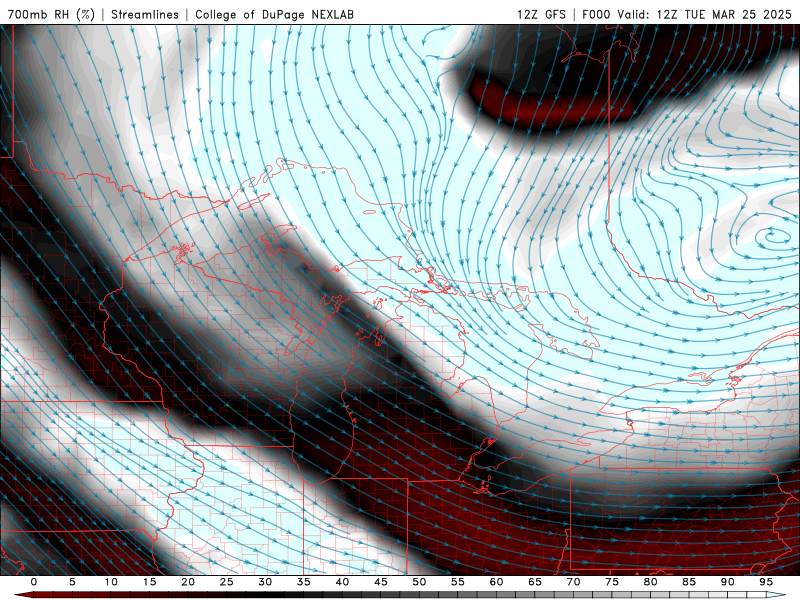800x600 pixels.
Task: Click the 70 label on the color scale
Action: 573,582
